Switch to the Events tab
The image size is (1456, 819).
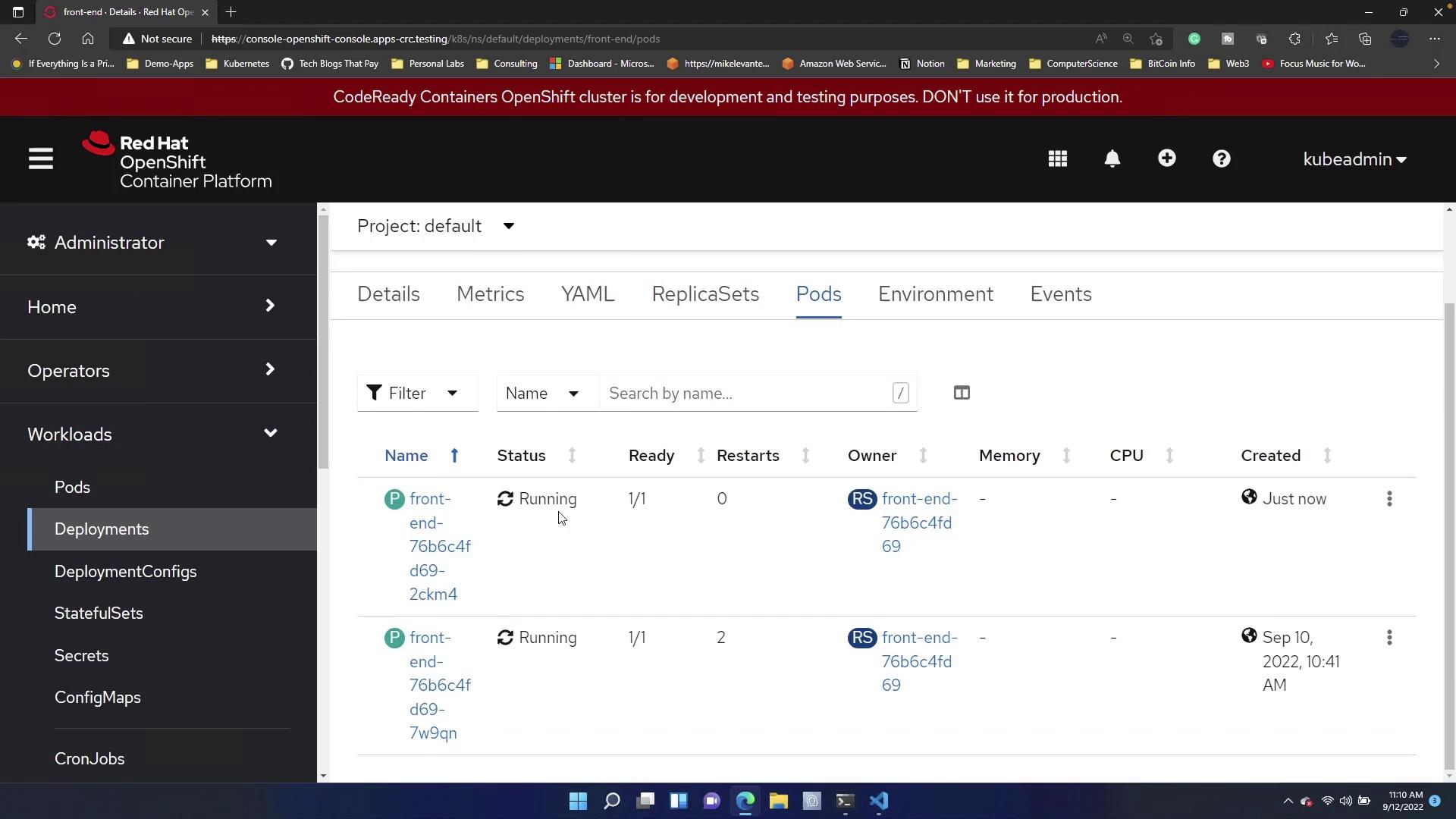click(1060, 294)
